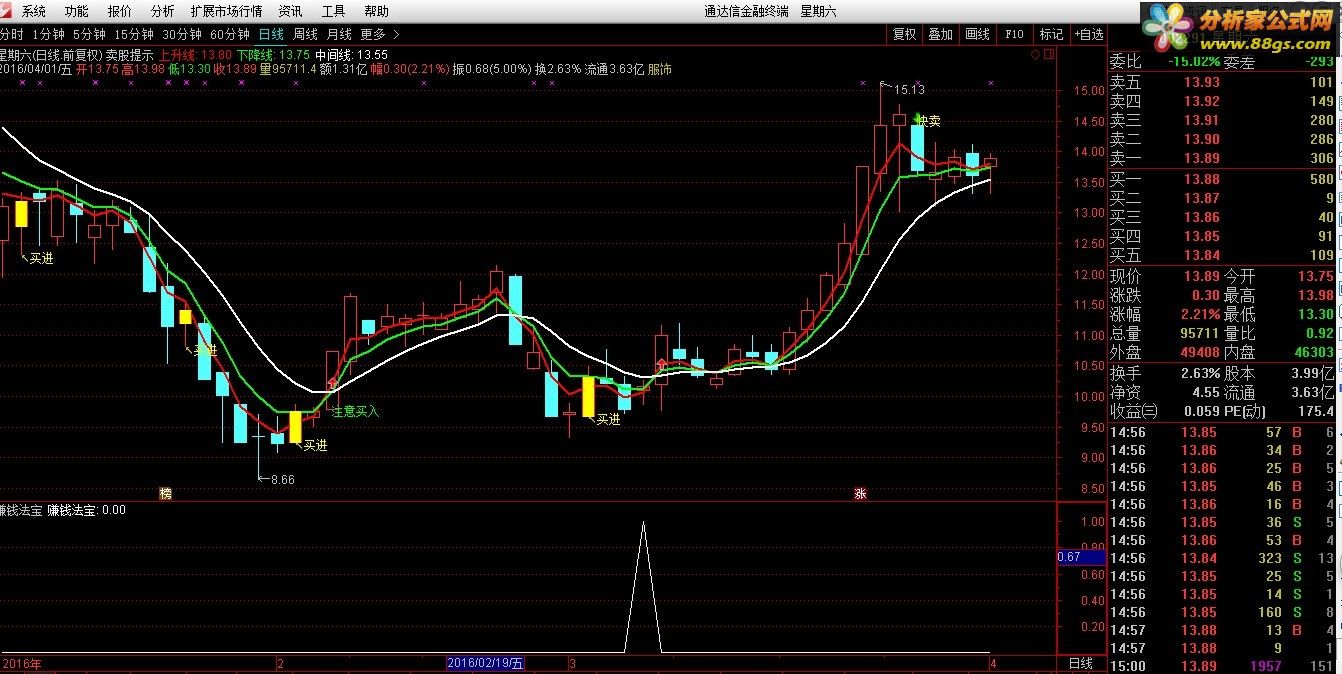Click the 15.13 high price label
This screenshot has width=1342, height=674.
coord(910,89)
